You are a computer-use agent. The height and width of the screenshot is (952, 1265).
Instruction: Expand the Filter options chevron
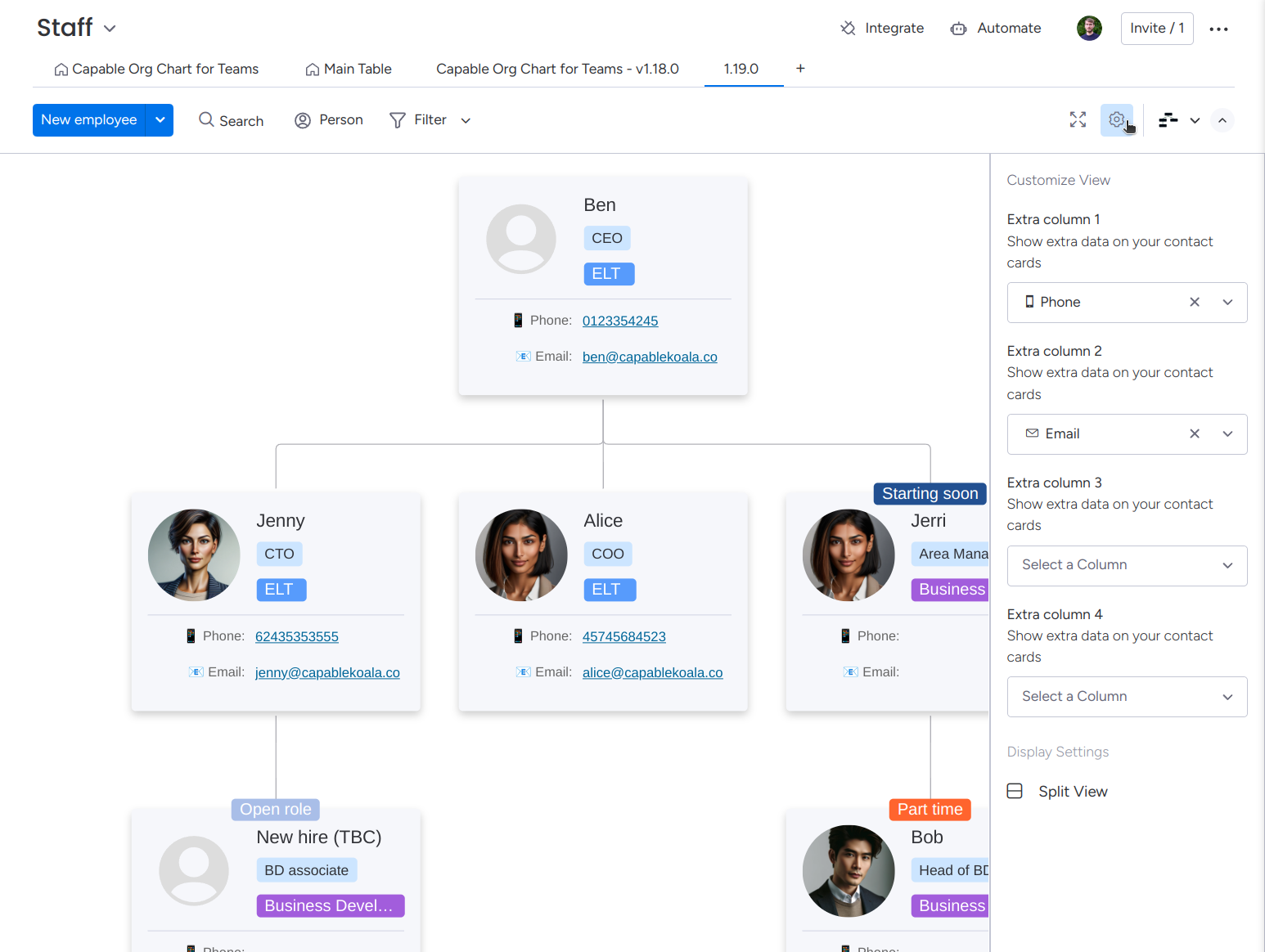[466, 120]
